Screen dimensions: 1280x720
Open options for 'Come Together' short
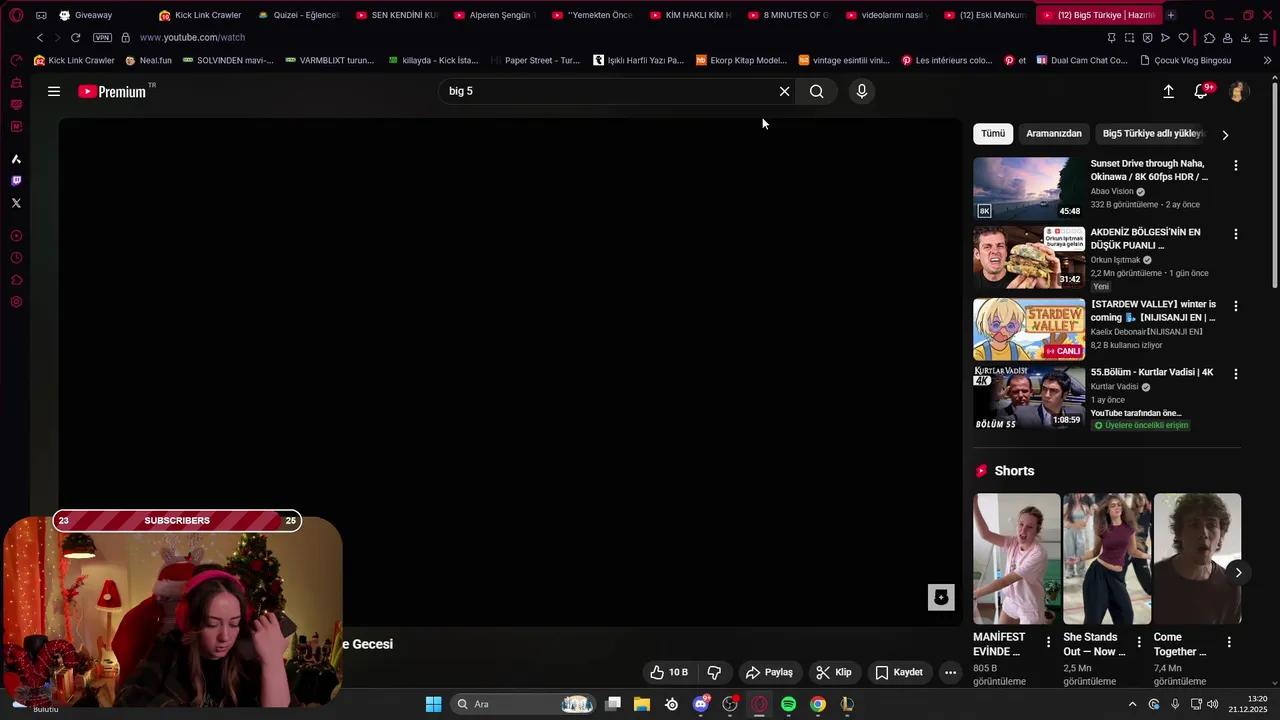click(x=1229, y=642)
